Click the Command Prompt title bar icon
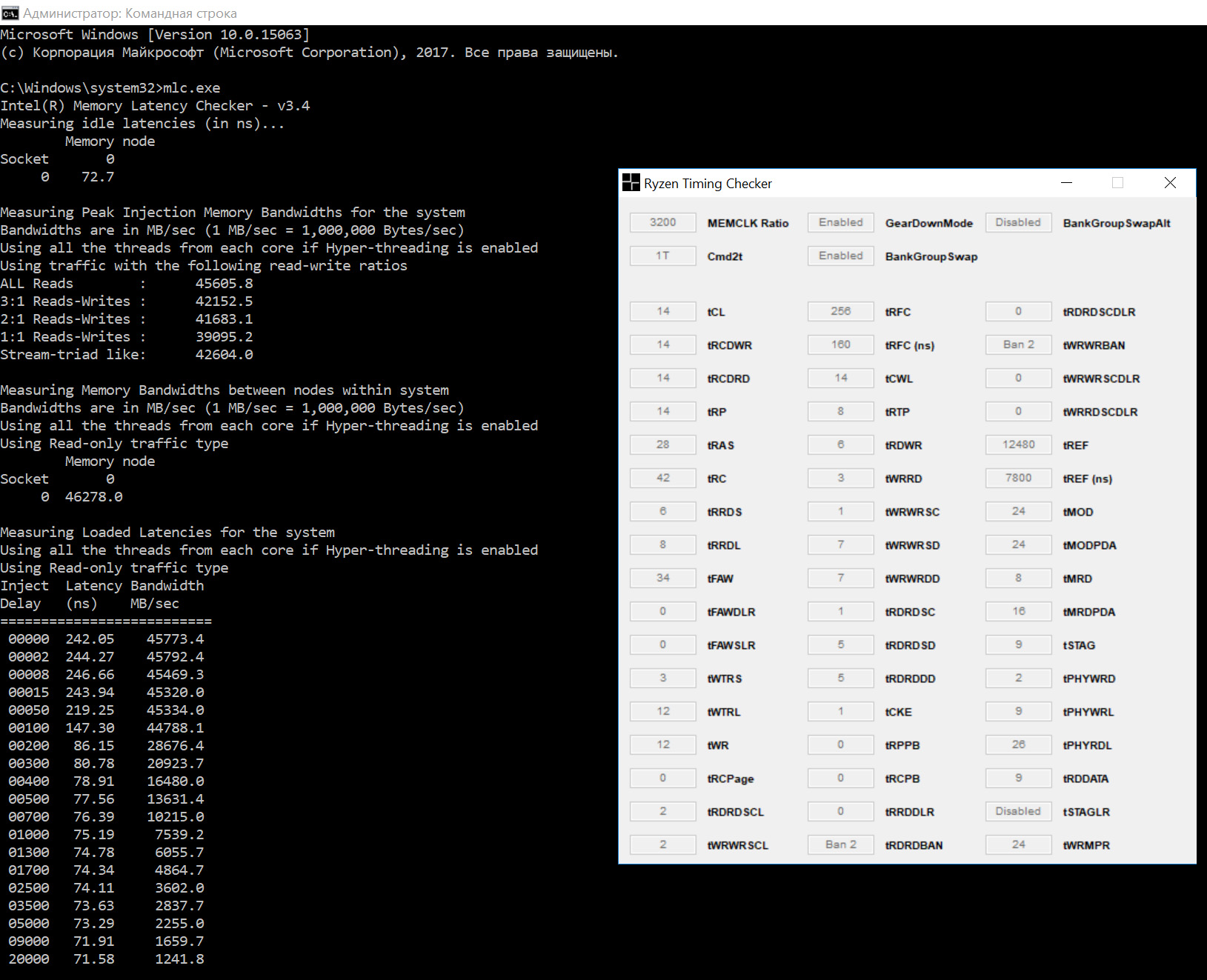 (x=10, y=13)
